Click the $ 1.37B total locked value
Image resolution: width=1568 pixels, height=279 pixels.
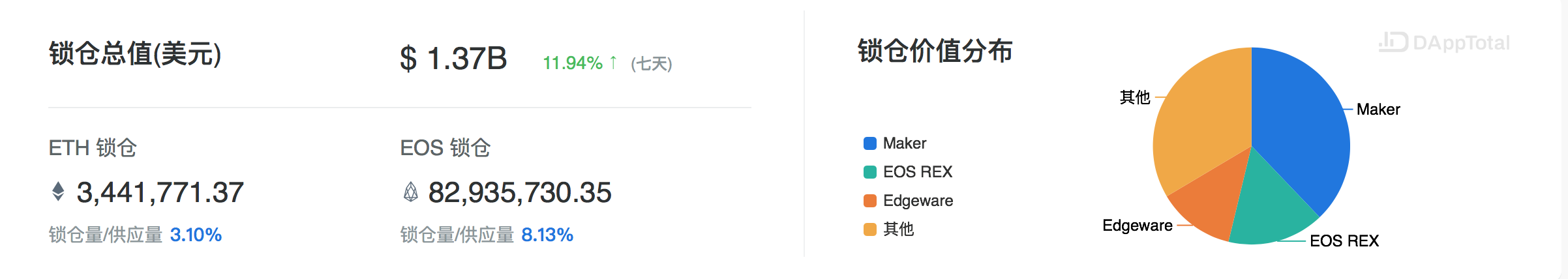coord(453,59)
